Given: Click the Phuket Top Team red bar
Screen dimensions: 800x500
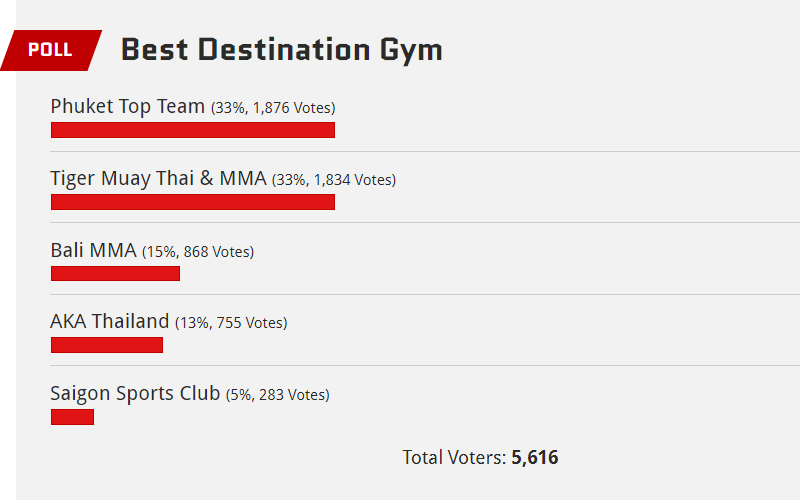Looking at the screenshot, I should pos(193,130).
